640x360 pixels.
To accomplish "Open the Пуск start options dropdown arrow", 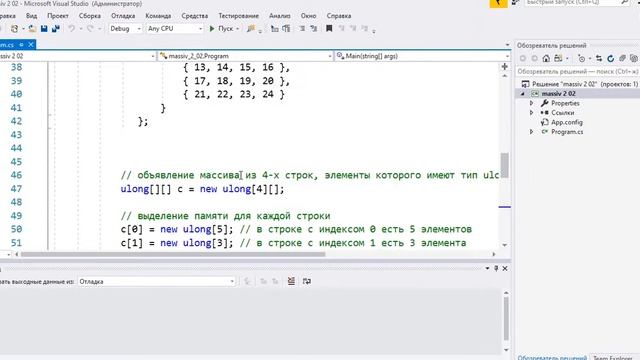I will pos(238,29).
